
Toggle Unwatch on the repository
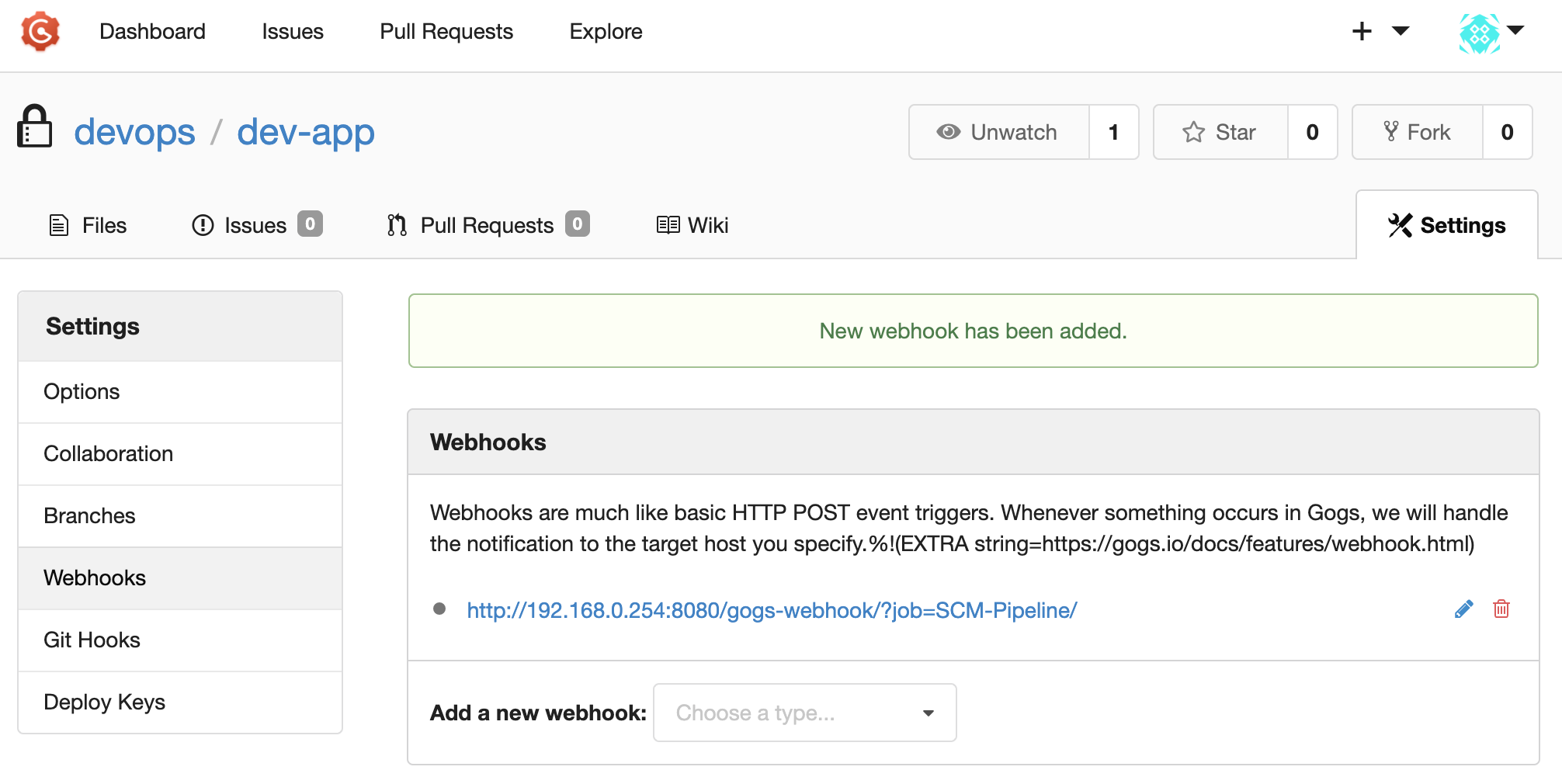point(999,132)
